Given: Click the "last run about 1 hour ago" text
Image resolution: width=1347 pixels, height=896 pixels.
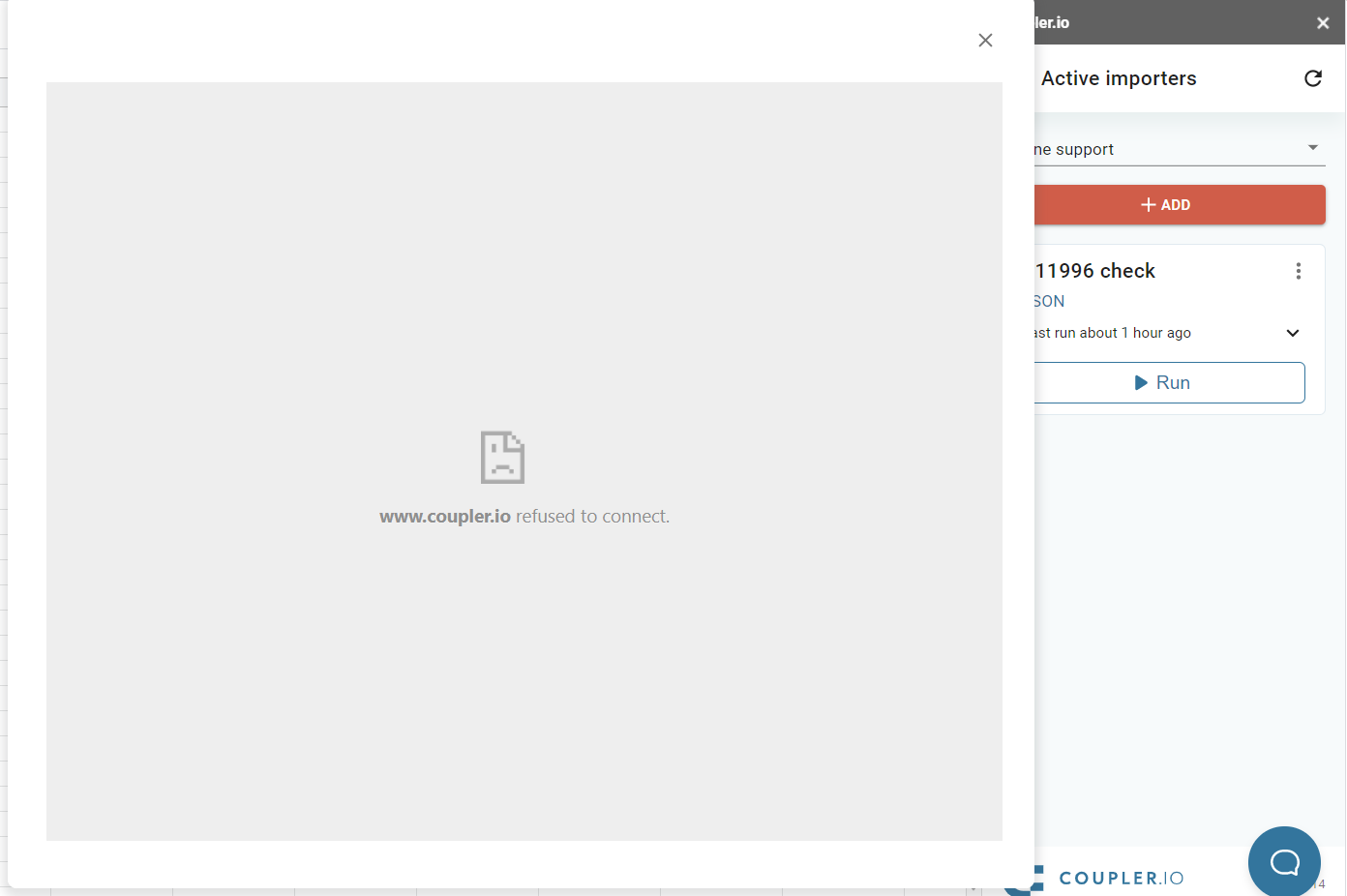Looking at the screenshot, I should (x=1113, y=333).
